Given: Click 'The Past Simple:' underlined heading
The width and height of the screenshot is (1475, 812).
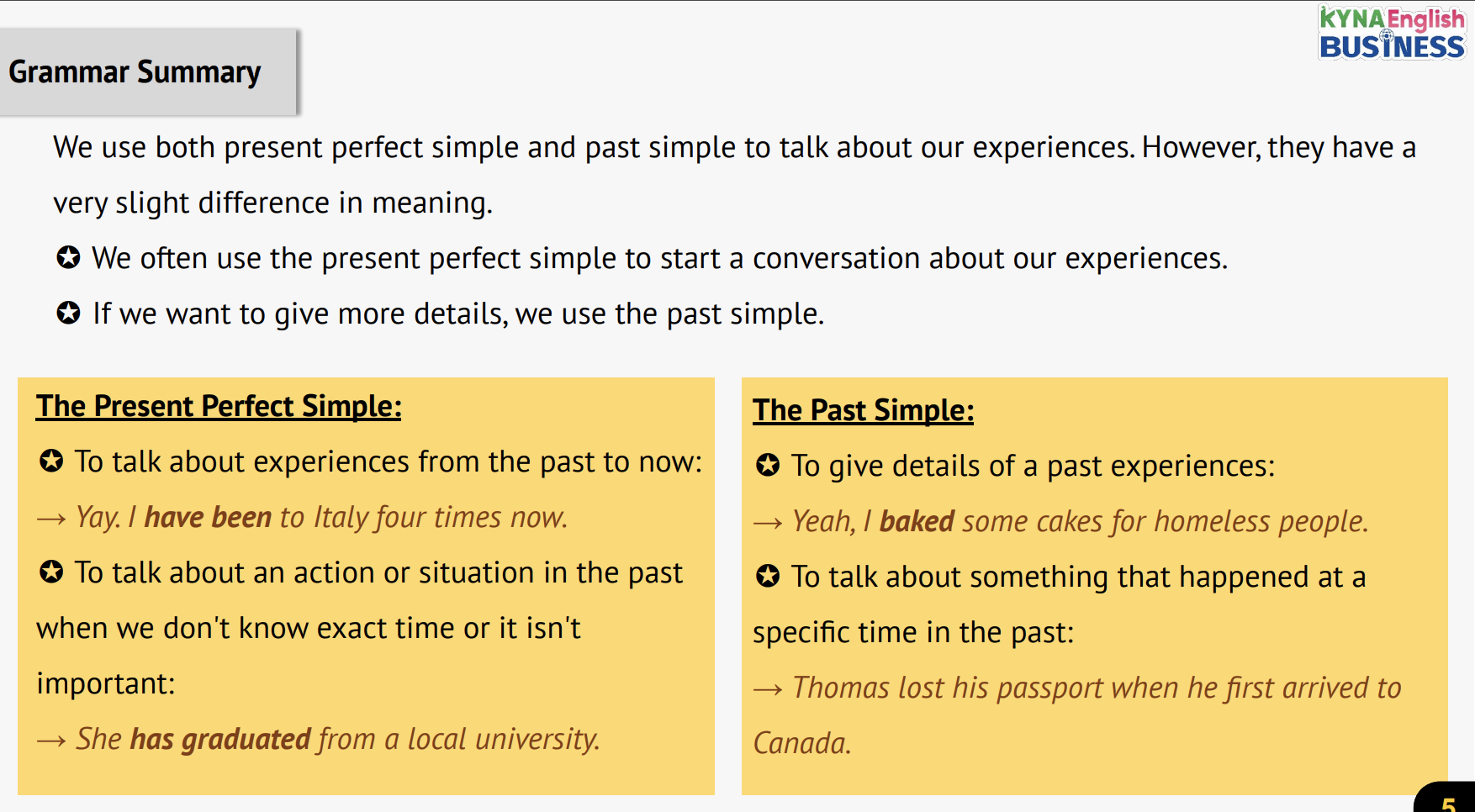Looking at the screenshot, I should [x=863, y=410].
